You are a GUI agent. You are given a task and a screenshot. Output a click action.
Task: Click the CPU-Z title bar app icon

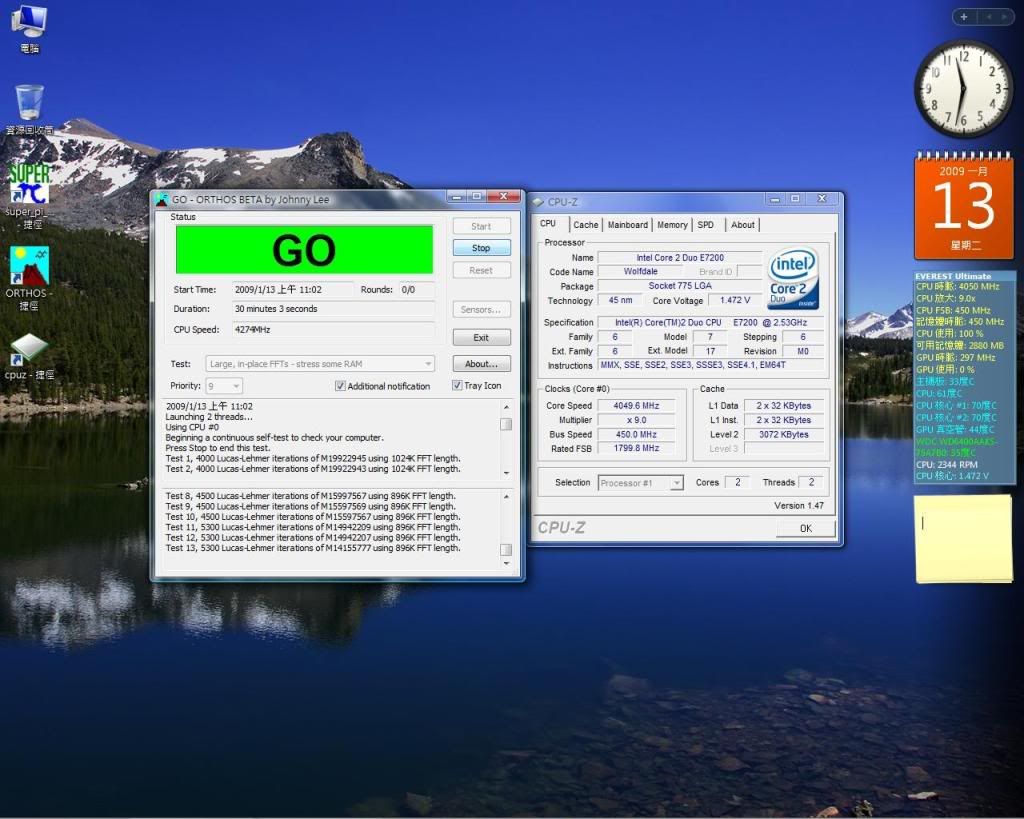click(x=538, y=202)
